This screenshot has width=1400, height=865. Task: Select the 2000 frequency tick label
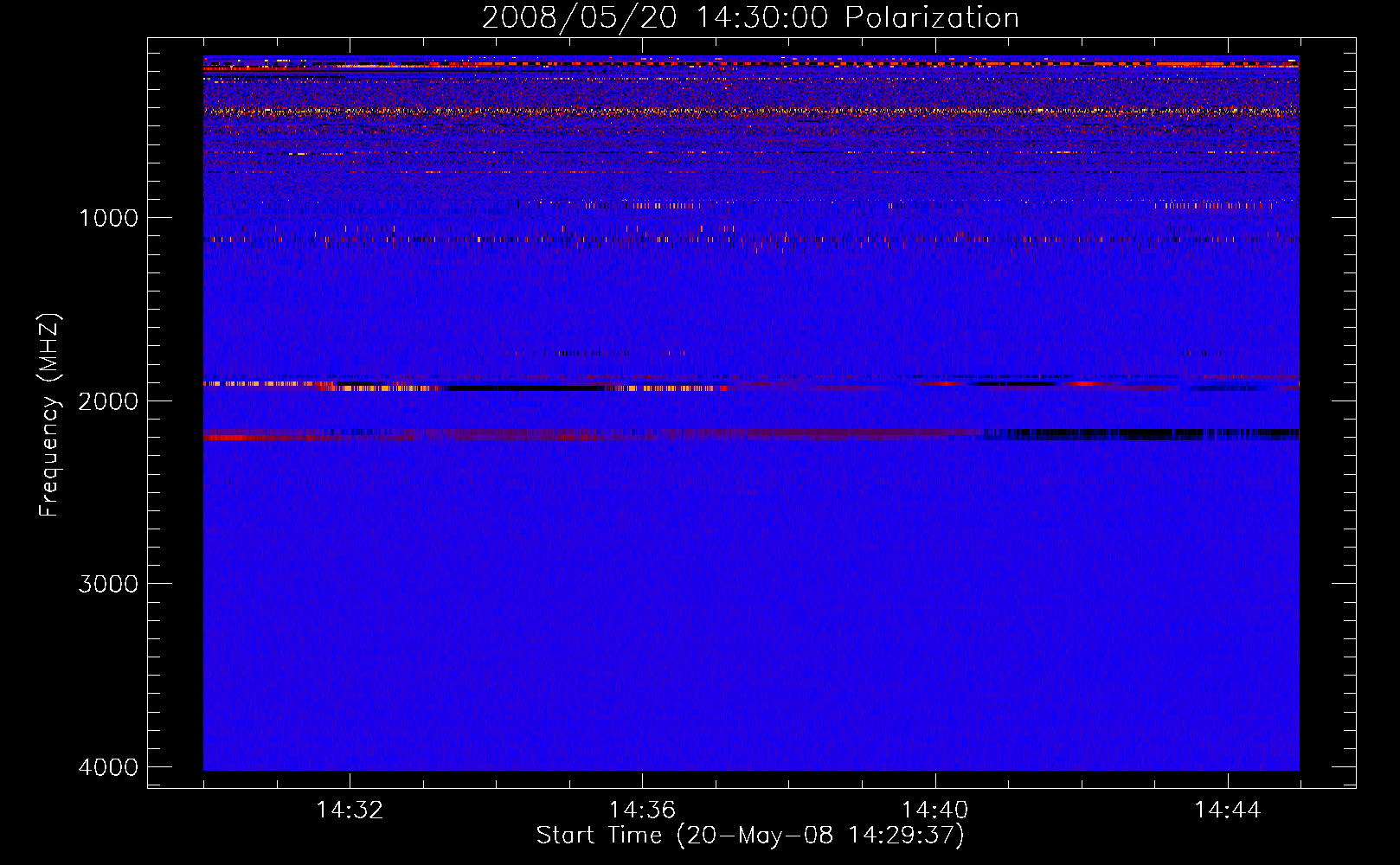coord(108,401)
